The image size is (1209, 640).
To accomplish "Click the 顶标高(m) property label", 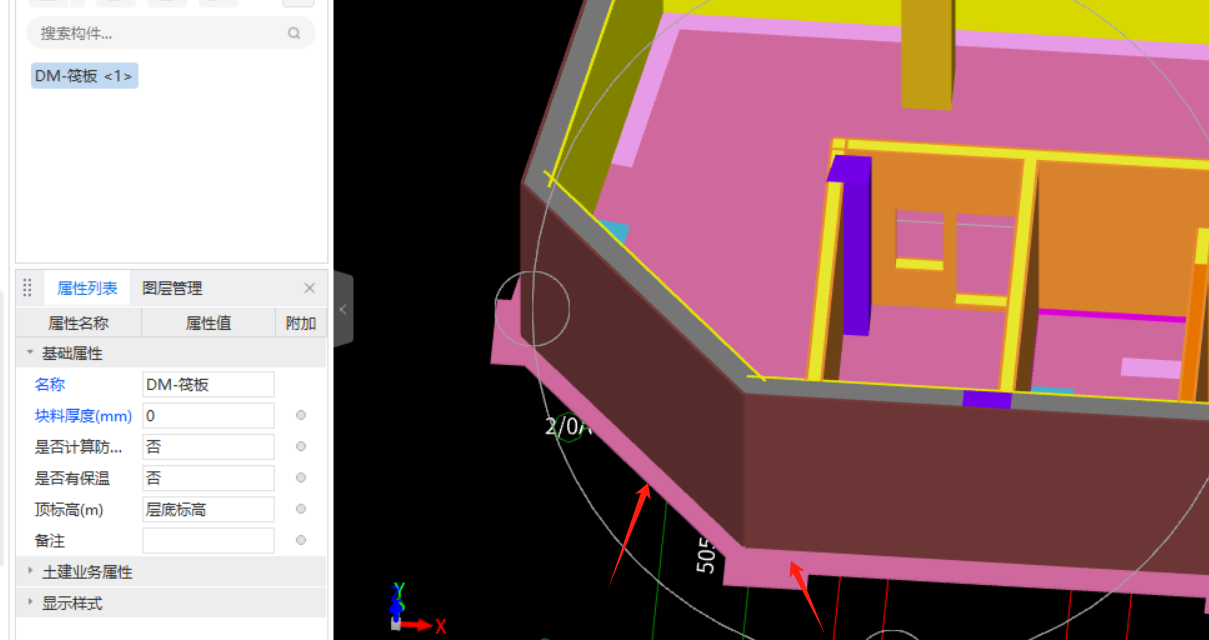I will (69, 510).
